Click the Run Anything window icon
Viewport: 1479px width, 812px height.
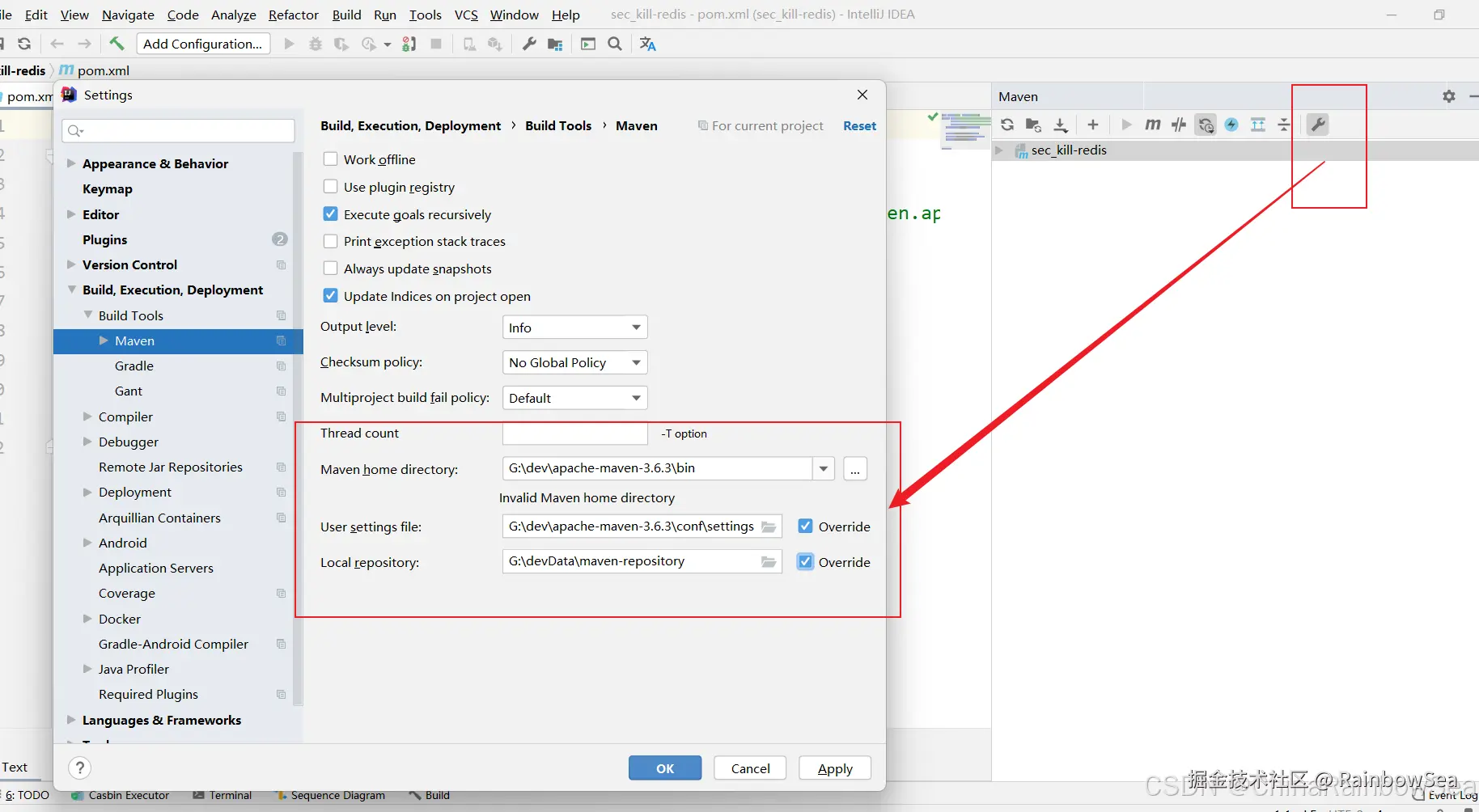(x=588, y=44)
